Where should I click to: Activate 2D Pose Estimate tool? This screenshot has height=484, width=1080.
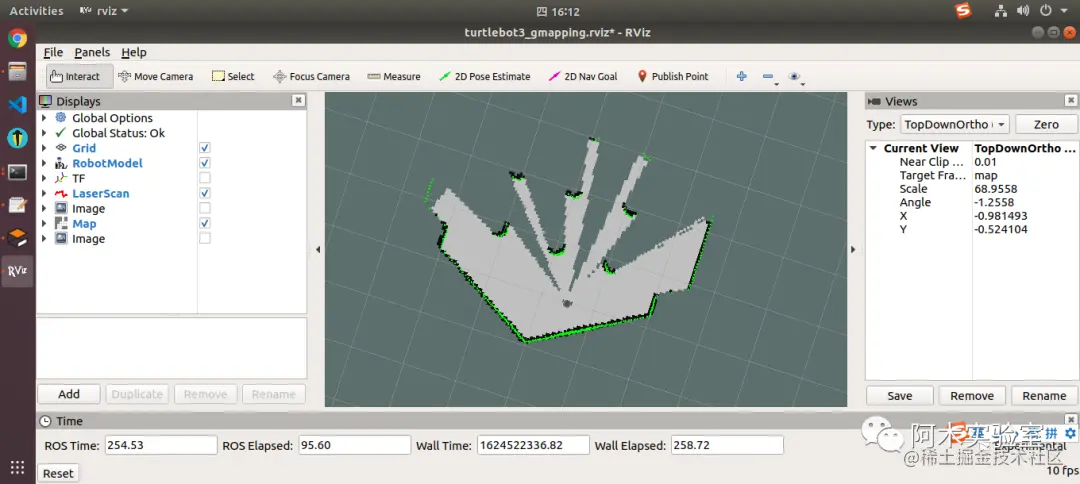[485, 76]
